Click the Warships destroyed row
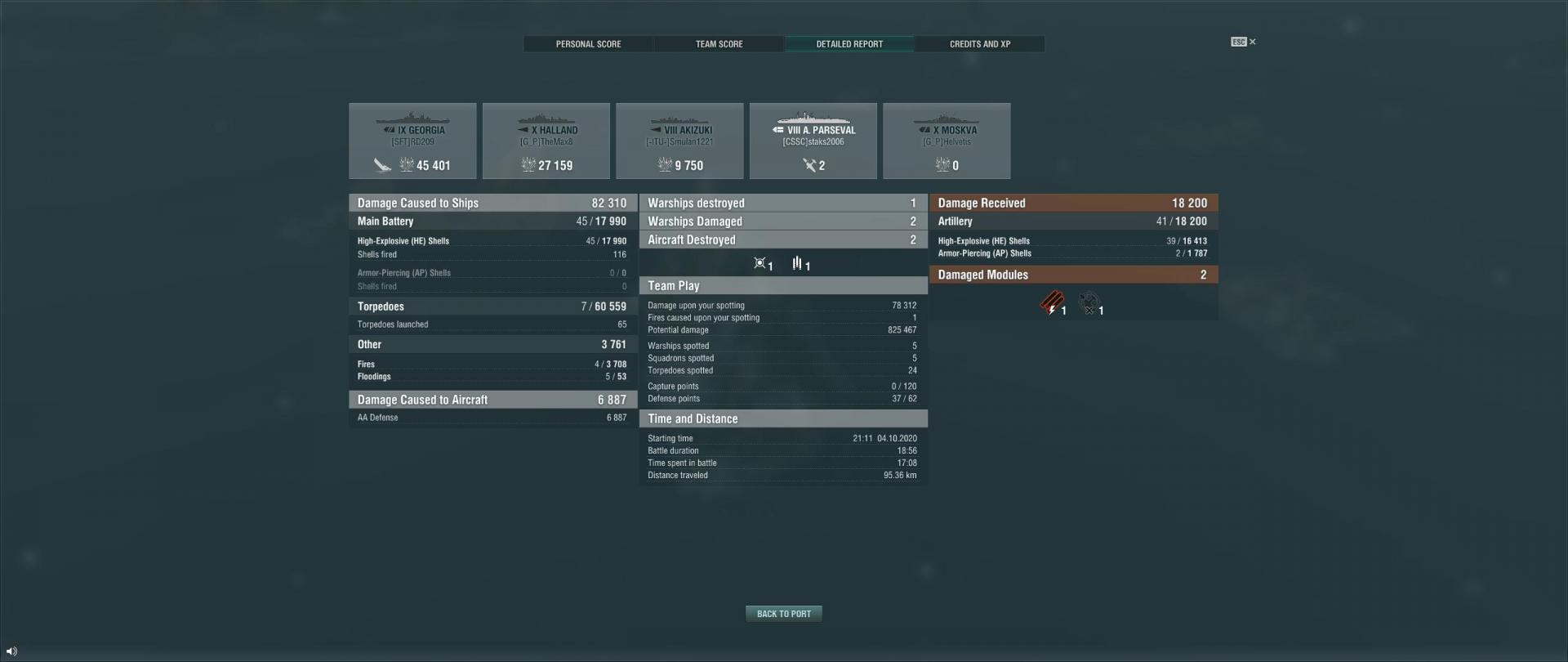This screenshot has height=662, width=1568. click(x=783, y=203)
